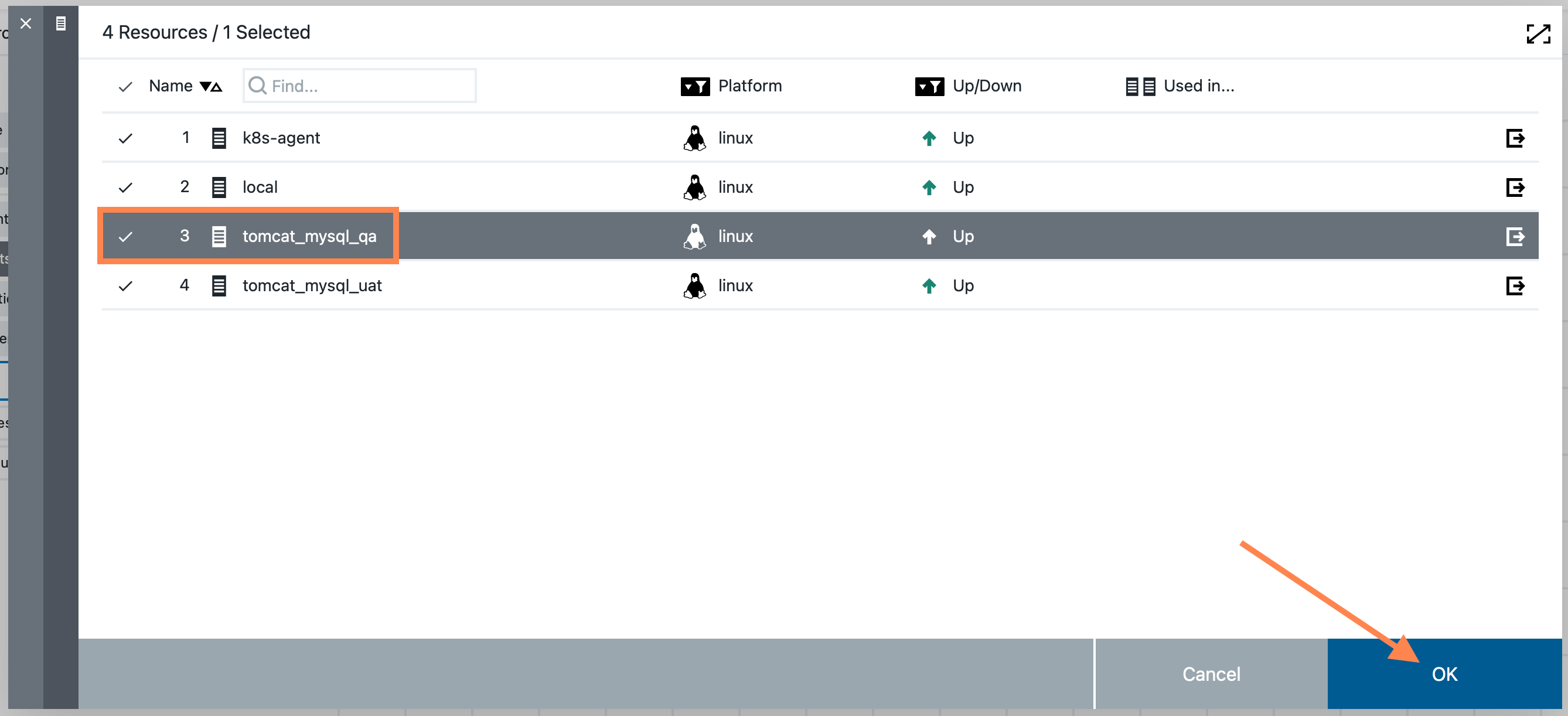Select the tomcat_mysql_qa resource name

pyautogui.click(x=309, y=236)
